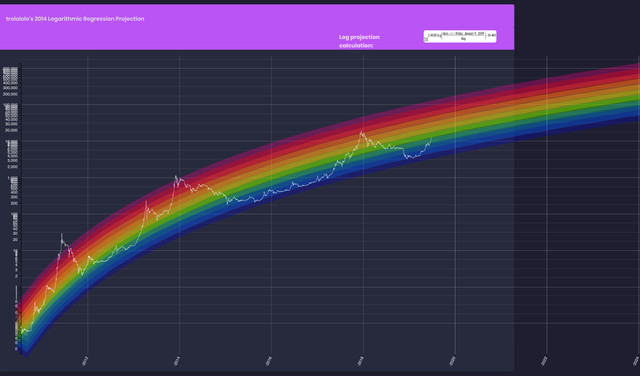This screenshot has width=640, height=376.
Task: Click the price peak near 2018 gridline
Action: pyautogui.click(x=361, y=132)
